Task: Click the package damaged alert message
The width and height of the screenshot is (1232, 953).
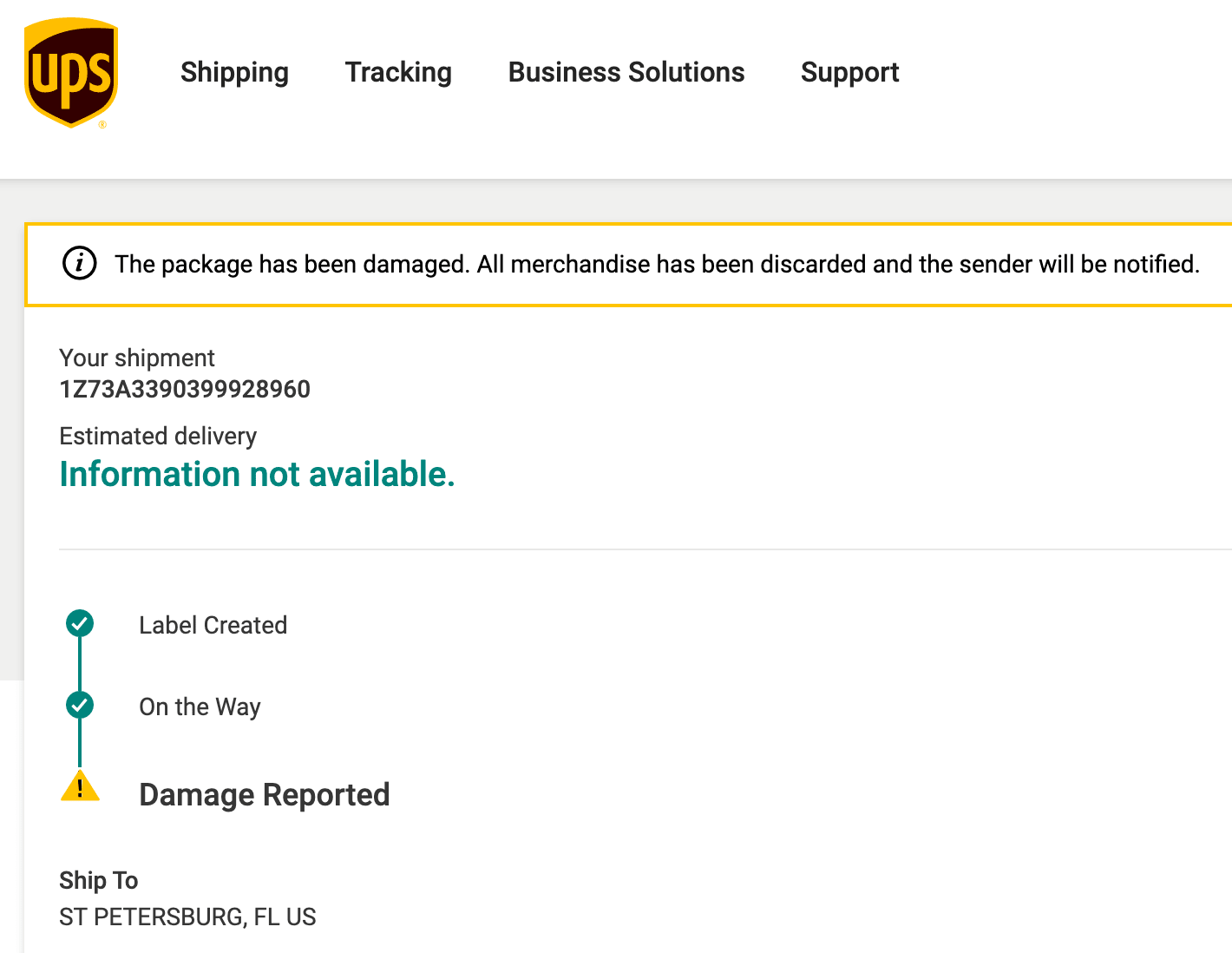Action: pos(657,264)
